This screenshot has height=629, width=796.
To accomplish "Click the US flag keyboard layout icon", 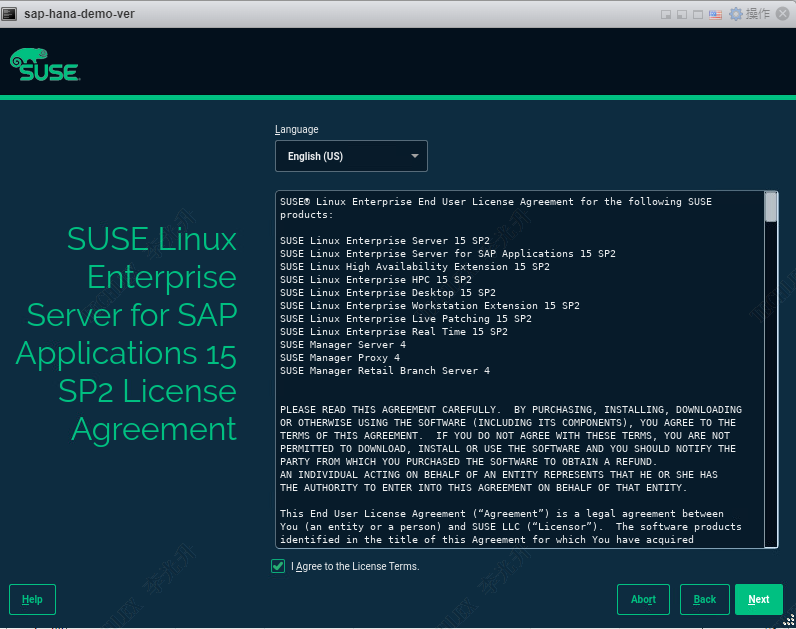I will coord(715,14).
